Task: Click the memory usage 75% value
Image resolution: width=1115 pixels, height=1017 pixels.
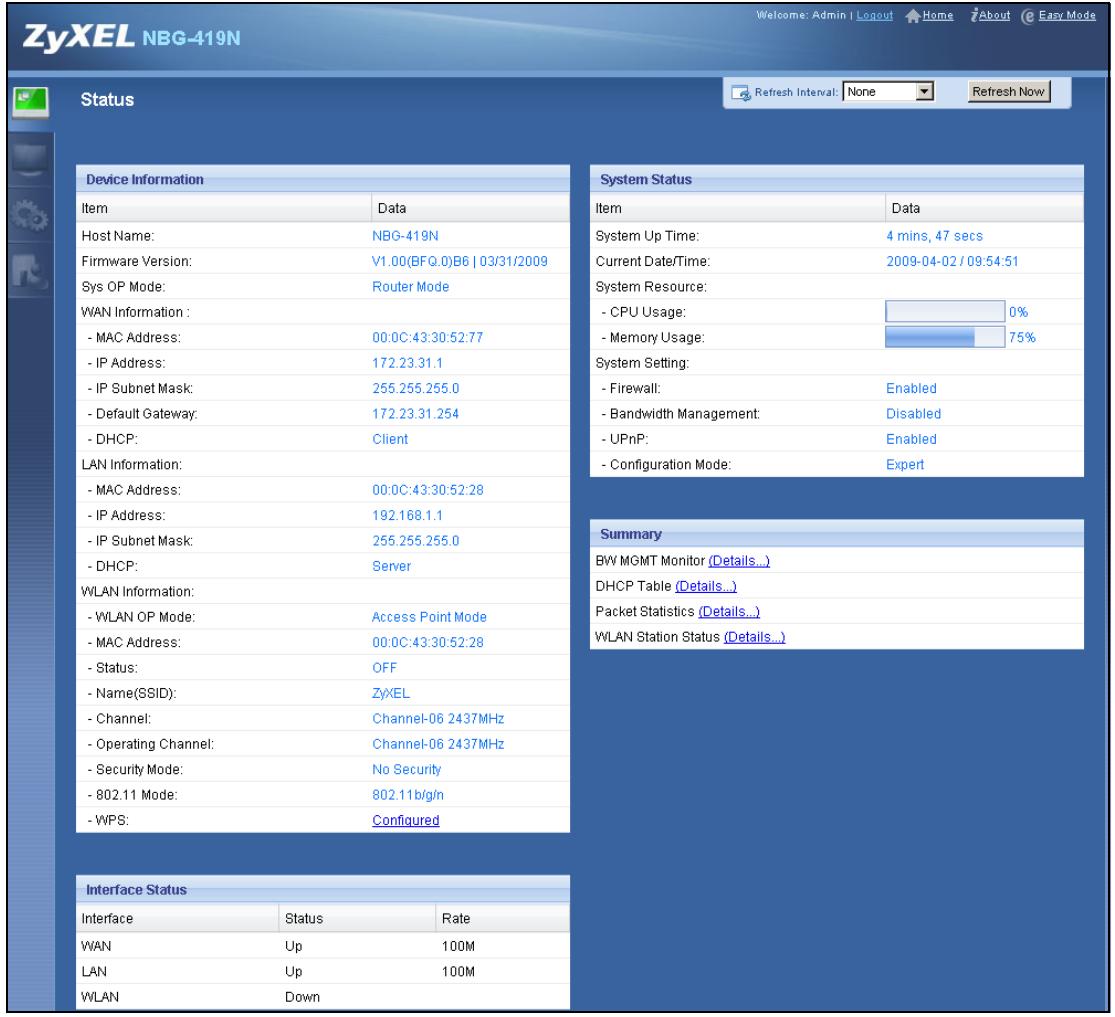Action: pos(1022,338)
